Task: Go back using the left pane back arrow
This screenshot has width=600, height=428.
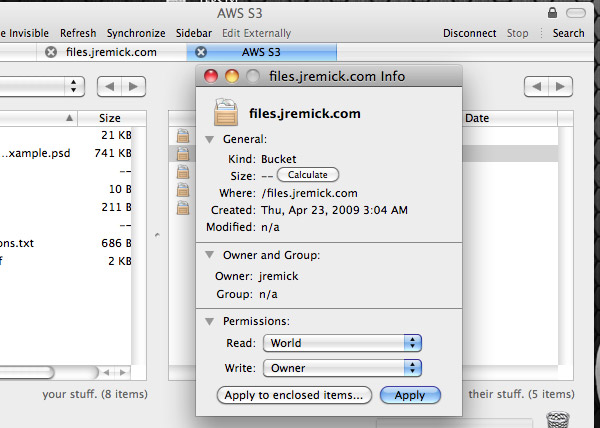Action: pyautogui.click(x=109, y=86)
